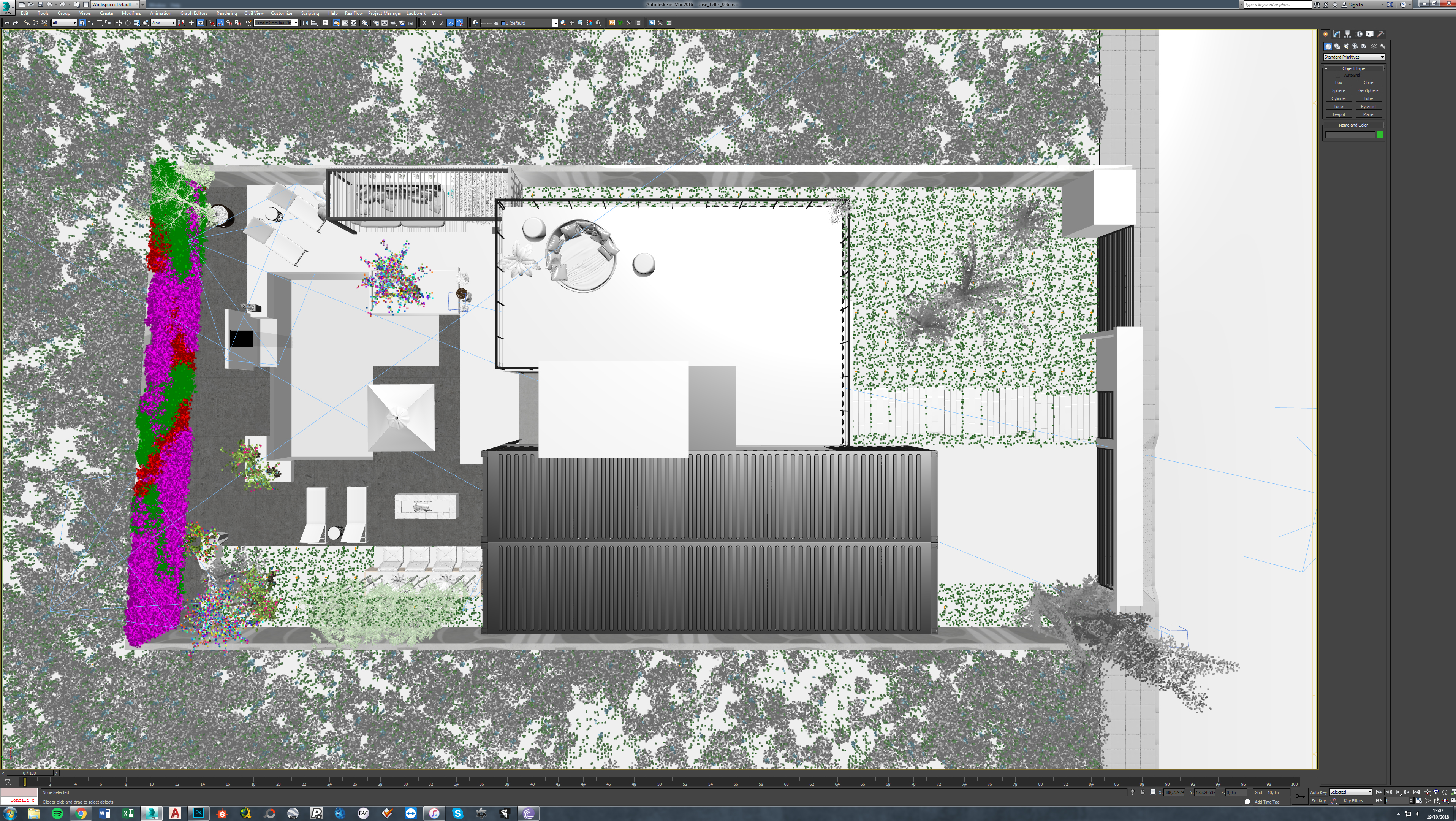Click the green object color swatch
Viewport: 1456px width, 821px height.
tap(1380, 135)
